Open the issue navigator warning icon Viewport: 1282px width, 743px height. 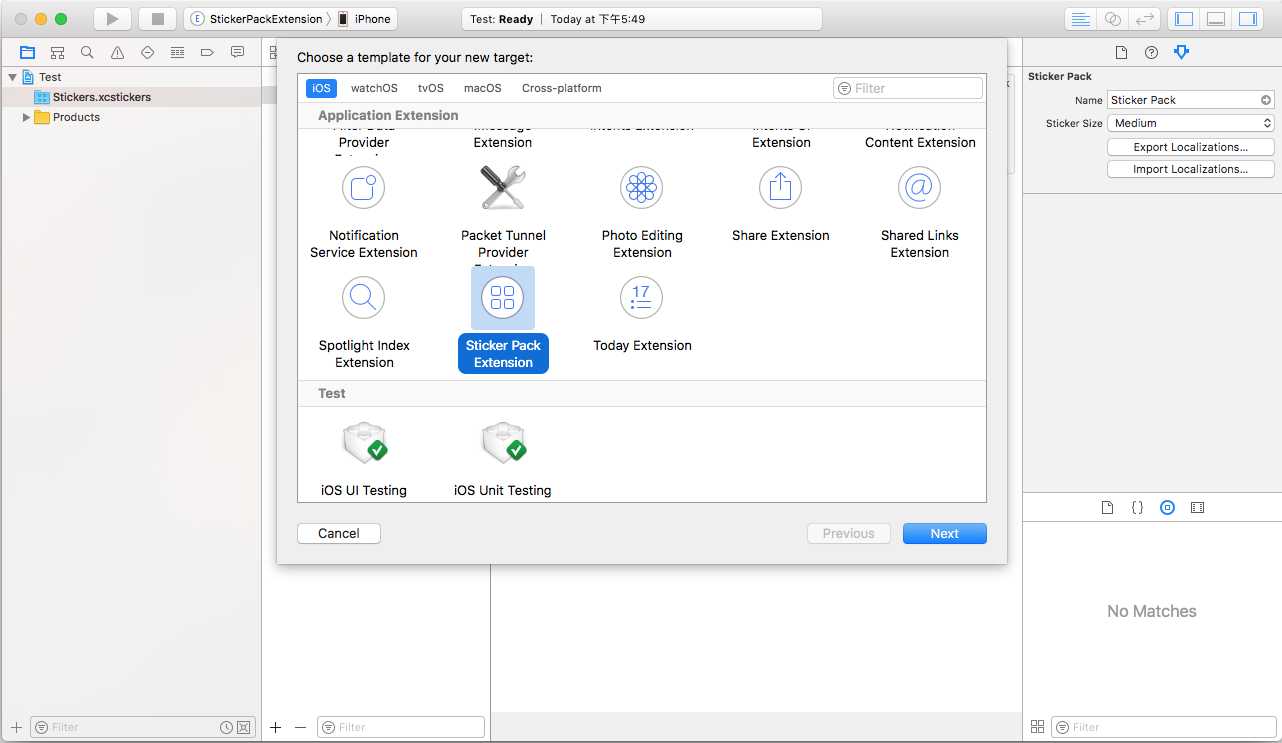click(117, 52)
